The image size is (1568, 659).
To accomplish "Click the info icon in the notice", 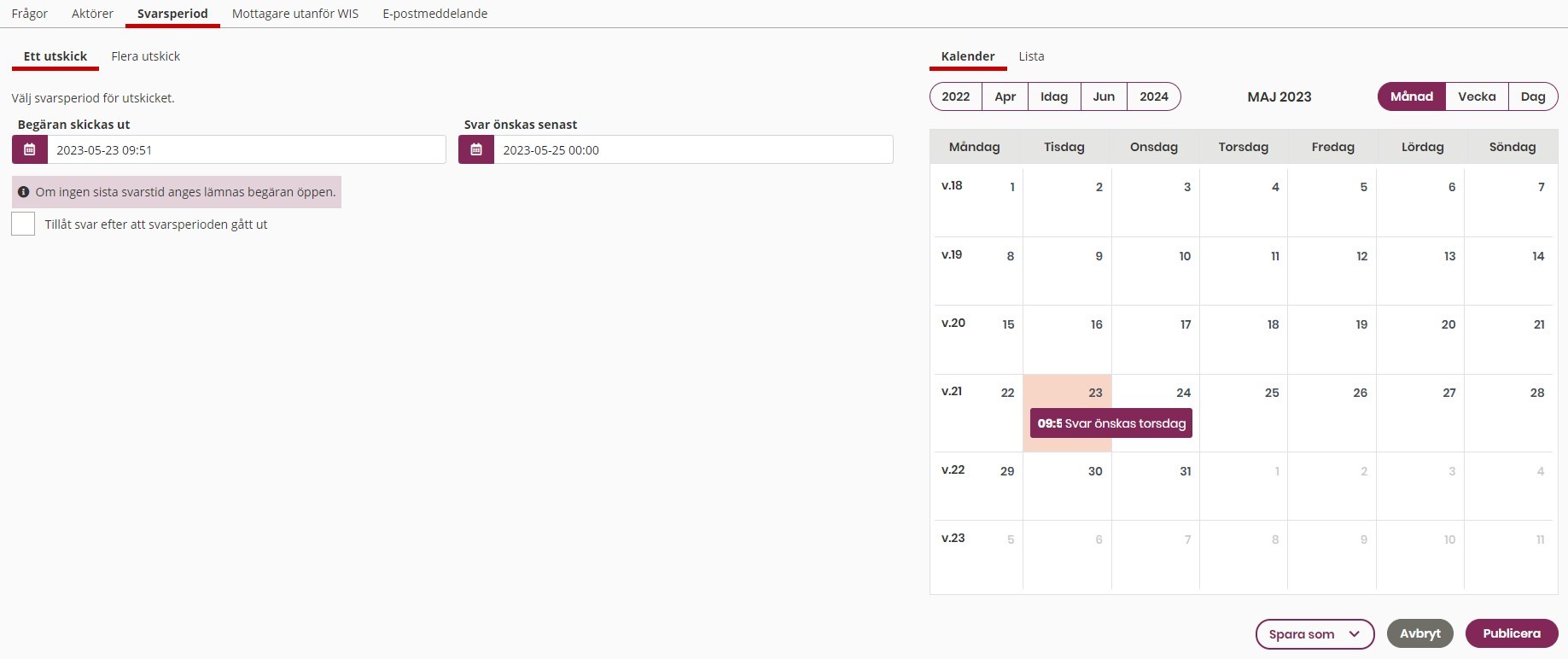I will pos(24,192).
